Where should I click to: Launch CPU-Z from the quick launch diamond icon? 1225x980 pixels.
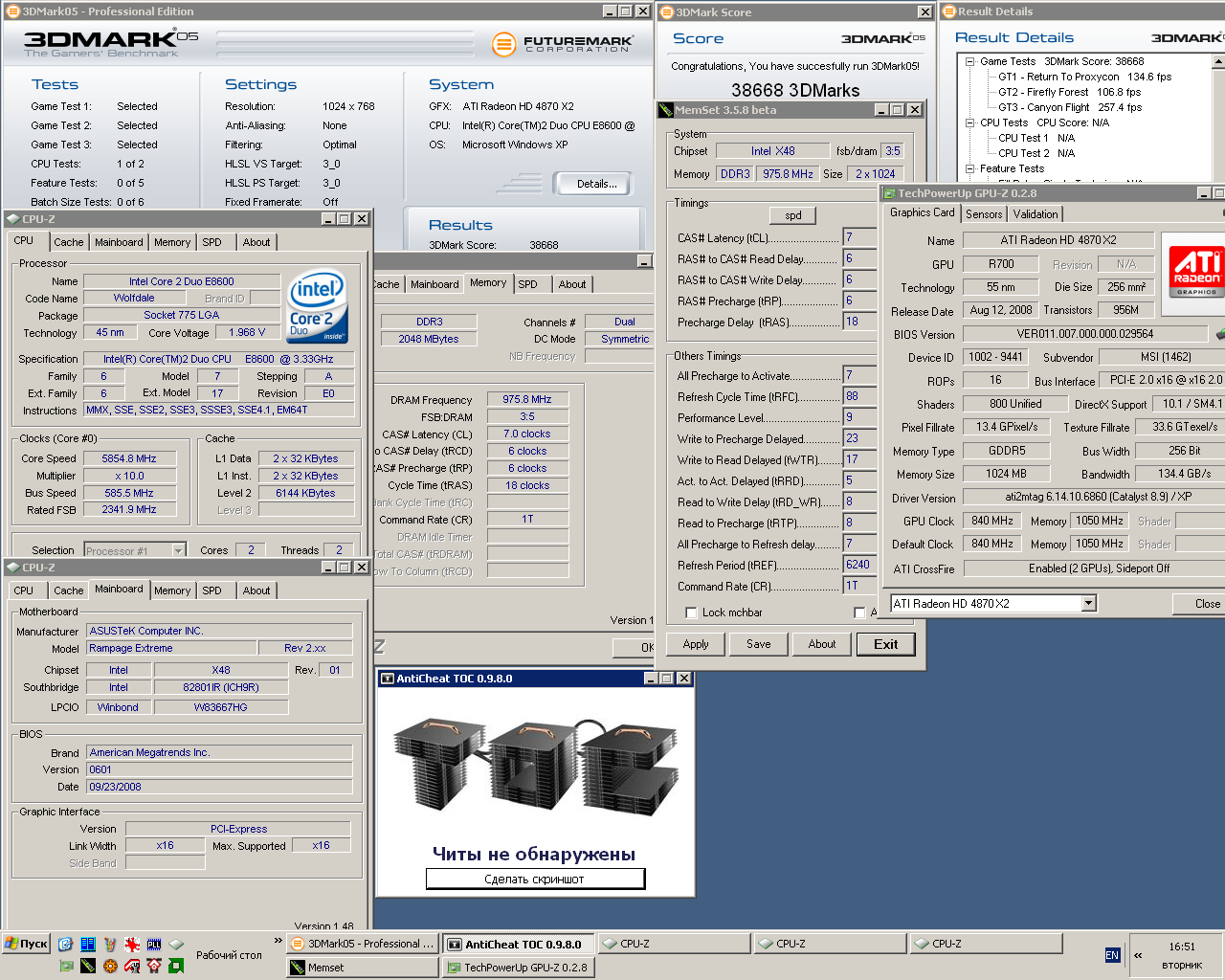click(x=176, y=944)
